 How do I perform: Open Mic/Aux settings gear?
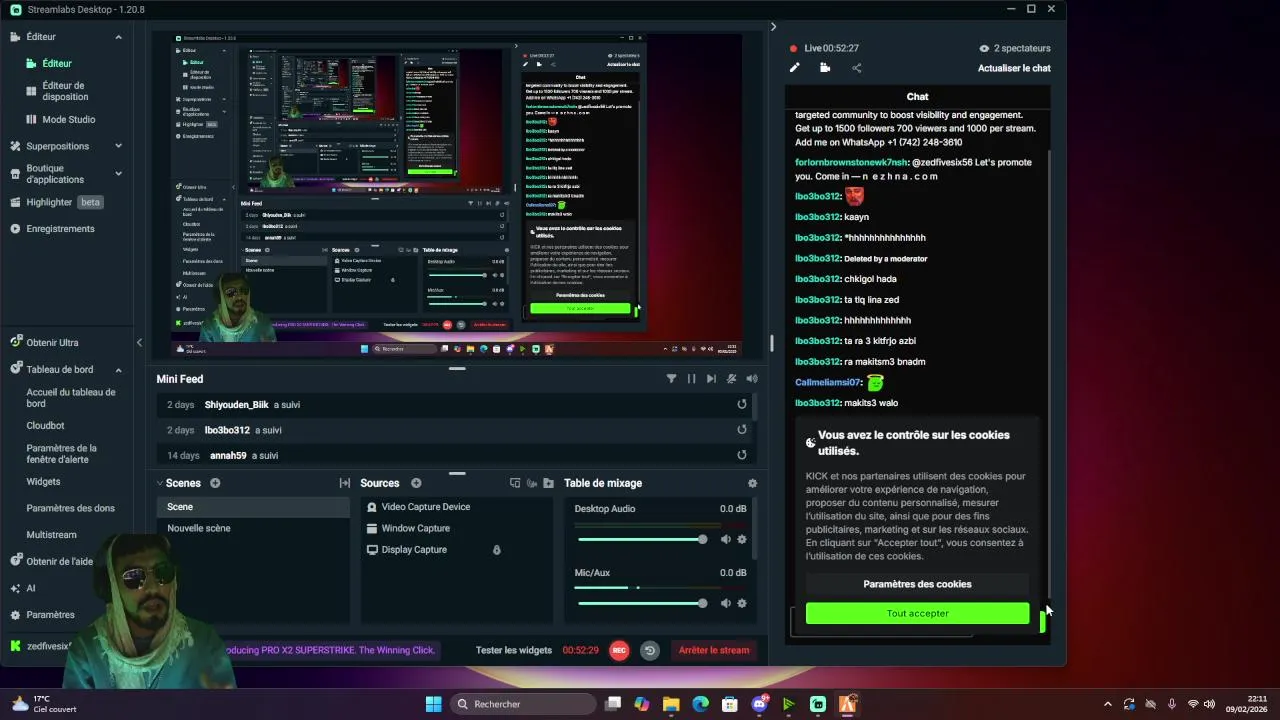pyautogui.click(x=742, y=603)
